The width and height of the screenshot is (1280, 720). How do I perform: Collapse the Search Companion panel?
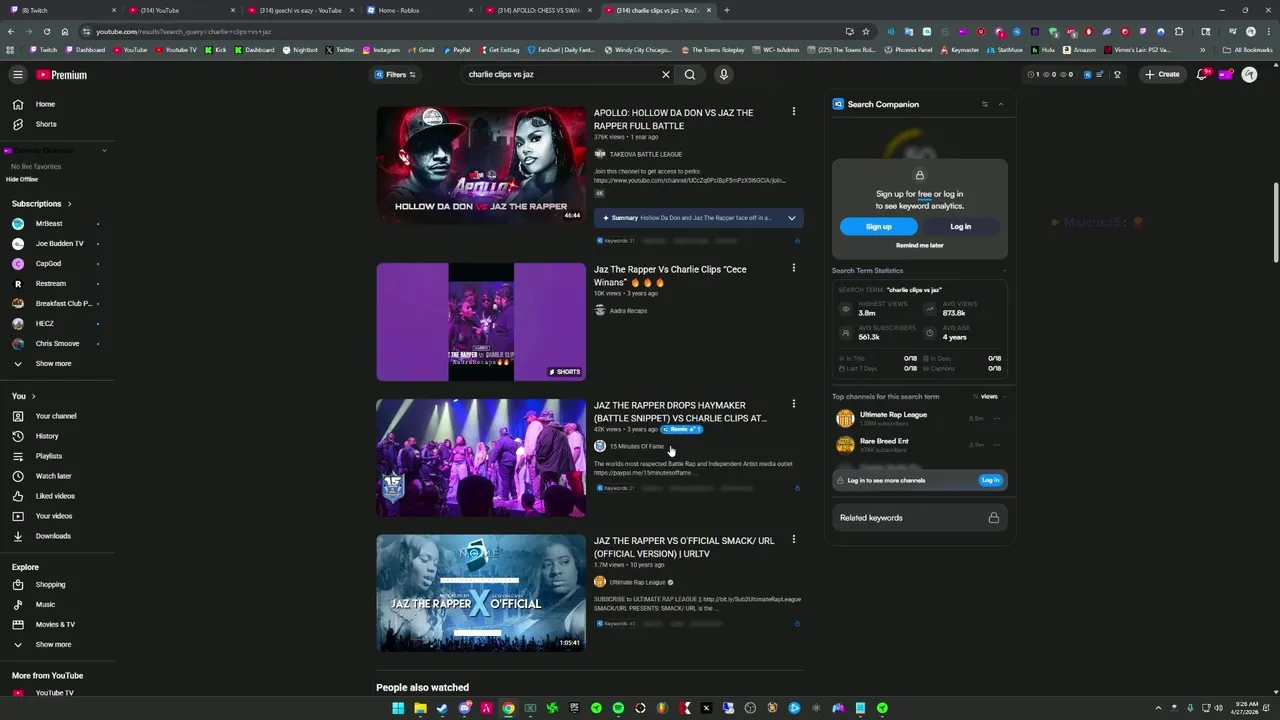click(x=1001, y=104)
